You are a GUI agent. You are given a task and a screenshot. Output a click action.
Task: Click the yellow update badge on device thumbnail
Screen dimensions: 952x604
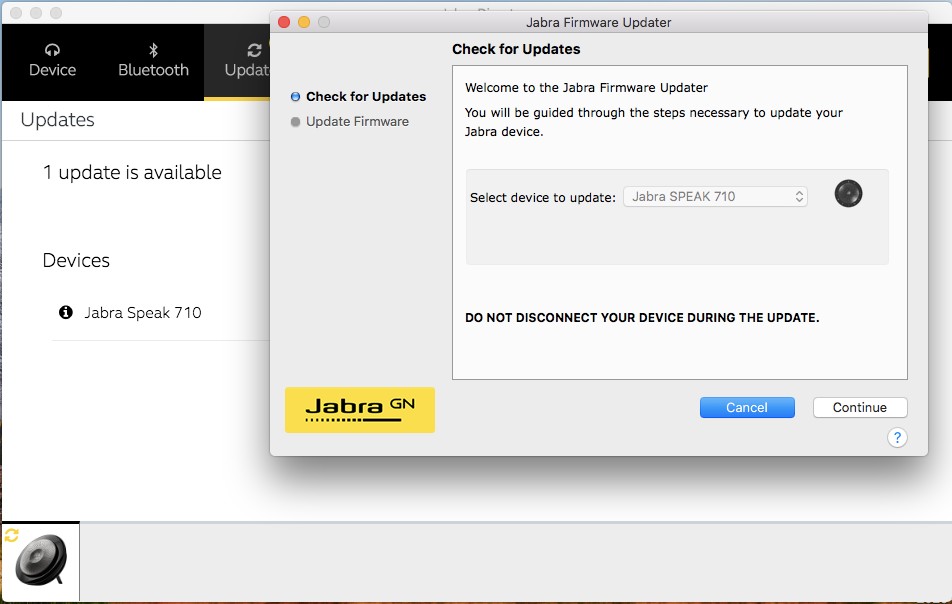12,535
